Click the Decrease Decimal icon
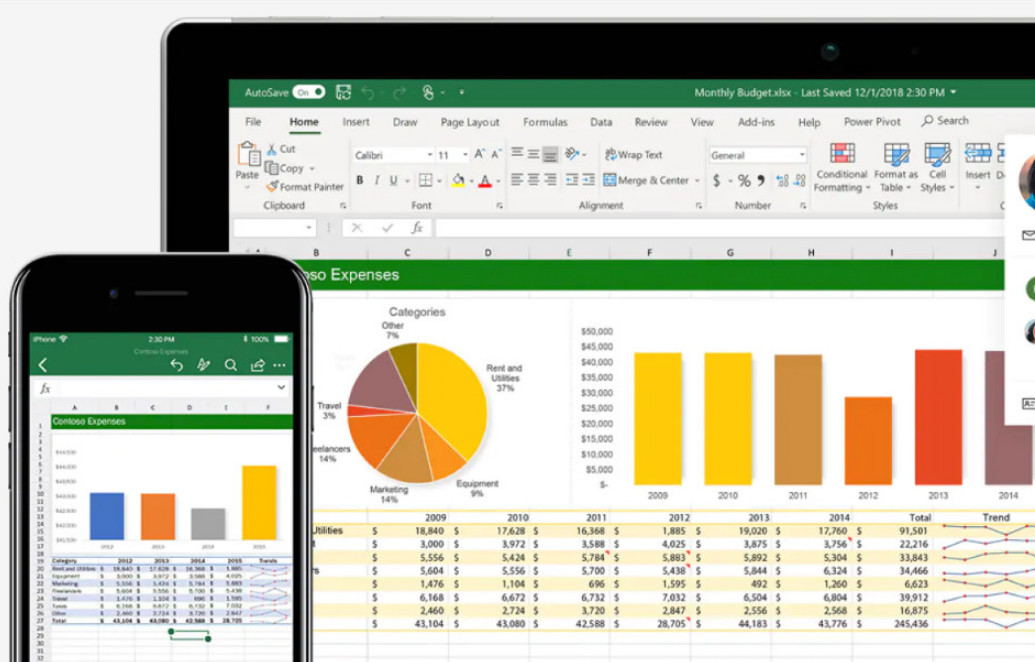This screenshot has width=1035, height=662. pos(800,180)
